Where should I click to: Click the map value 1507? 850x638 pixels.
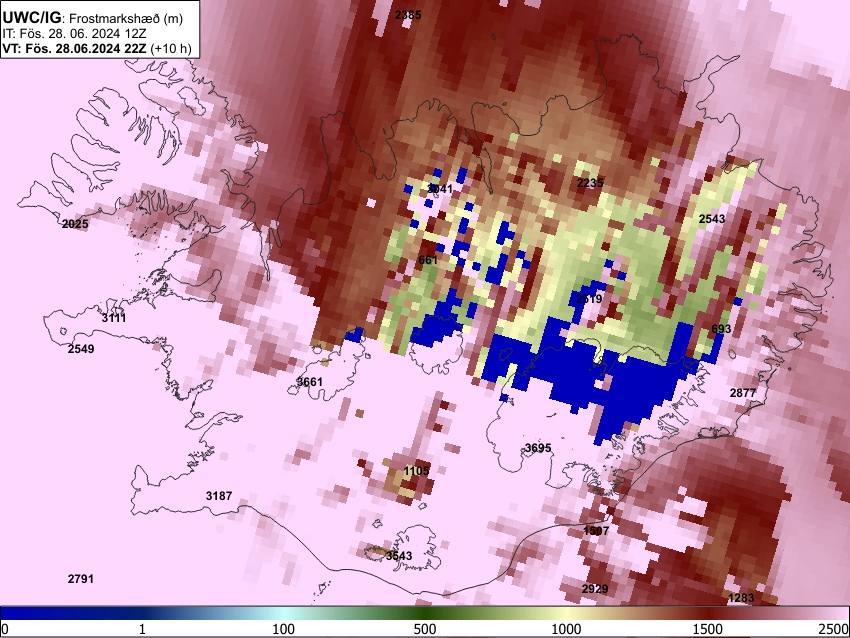(x=596, y=531)
